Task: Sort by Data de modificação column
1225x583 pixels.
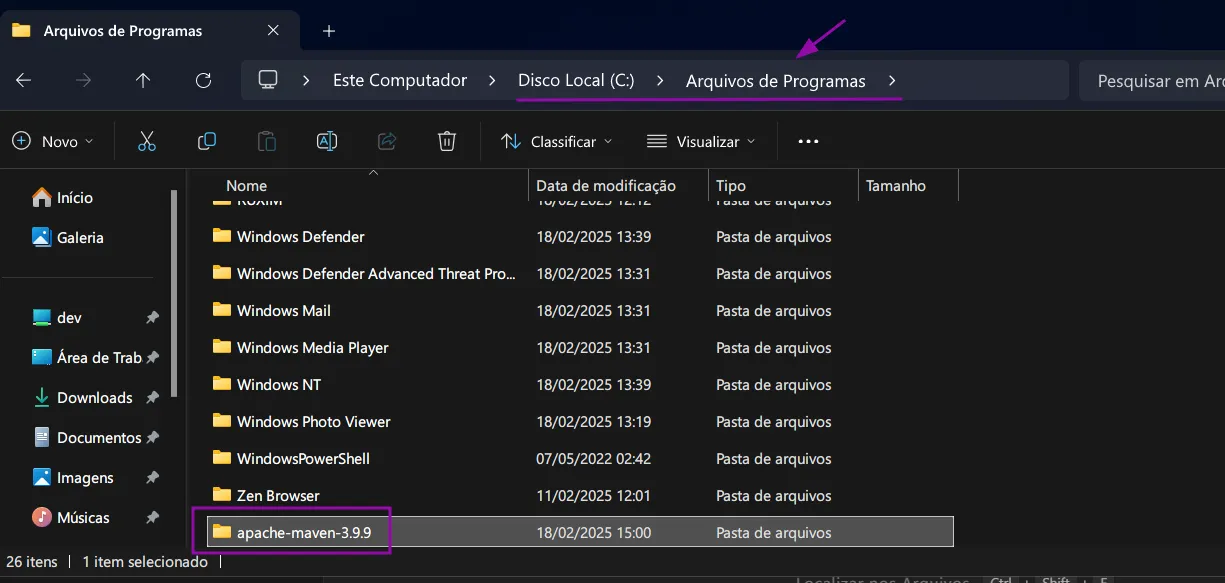Action: [606, 186]
